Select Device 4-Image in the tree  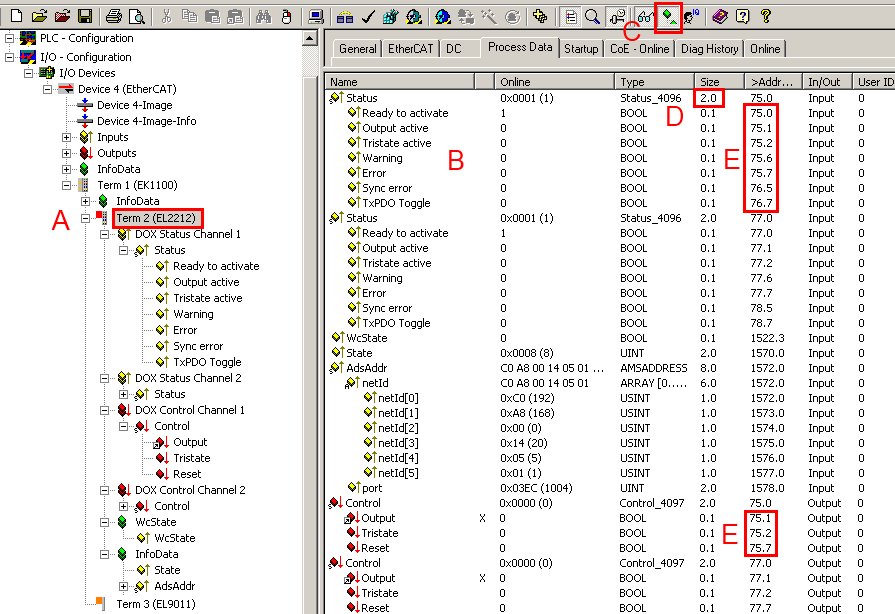tap(135, 105)
